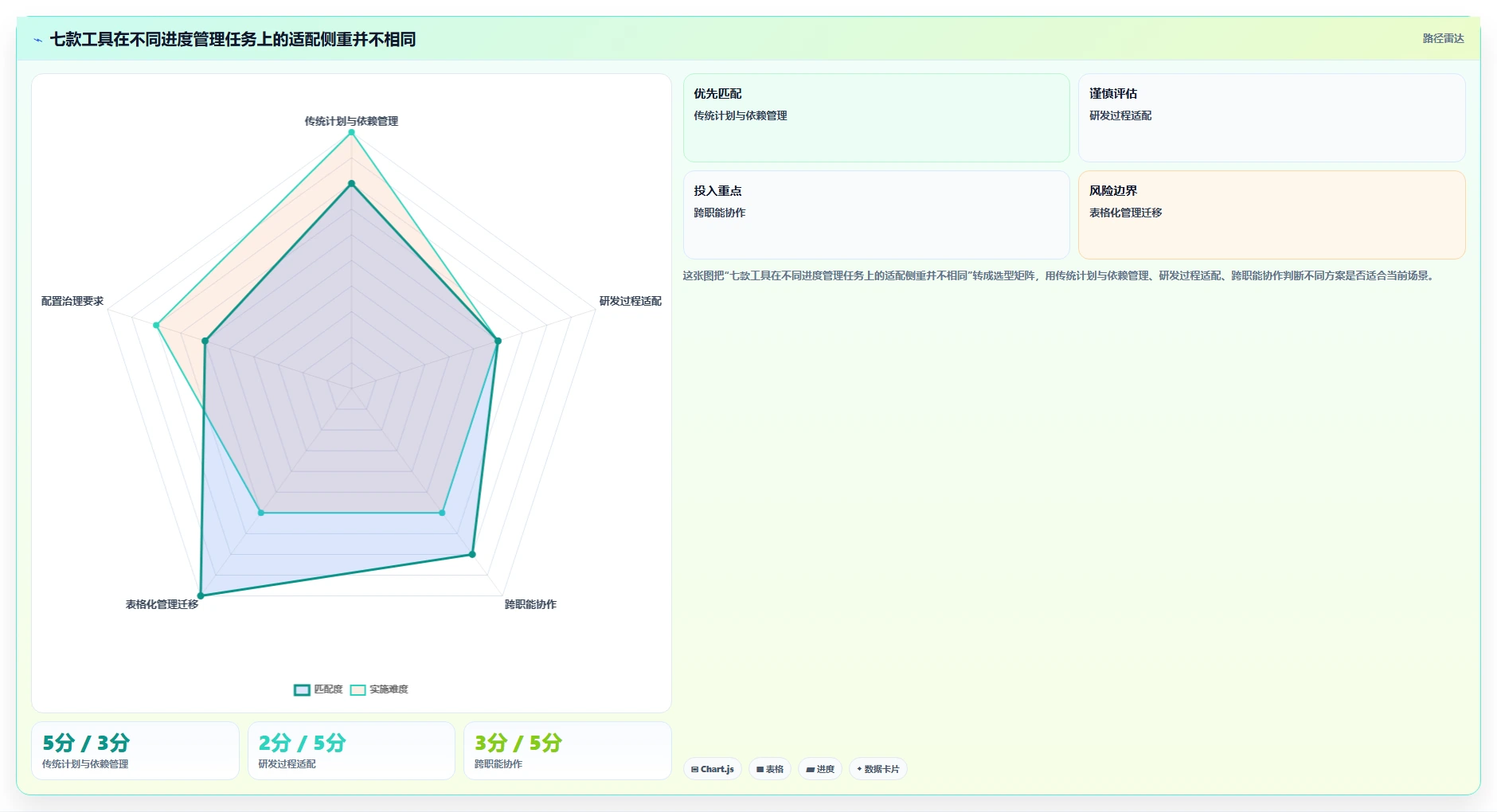Click 匹配度 data point on 表格化管理迁移 axis
Image resolution: width=1497 pixels, height=812 pixels.
coord(201,595)
